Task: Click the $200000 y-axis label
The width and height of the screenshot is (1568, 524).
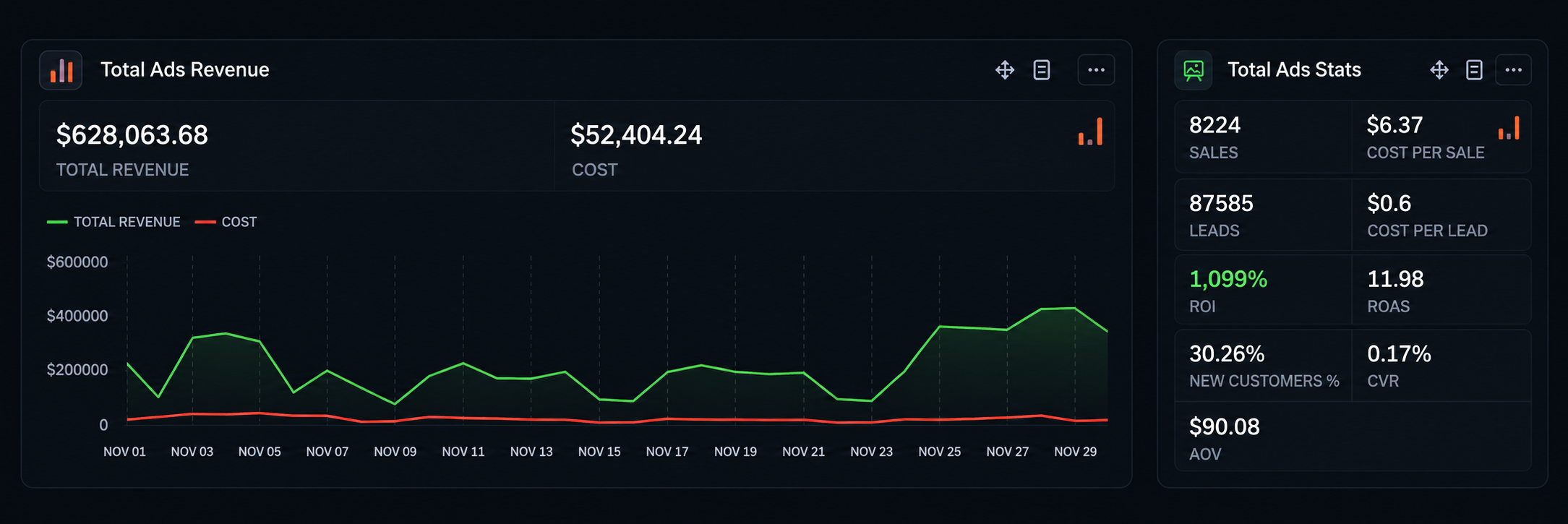Action: [x=77, y=370]
